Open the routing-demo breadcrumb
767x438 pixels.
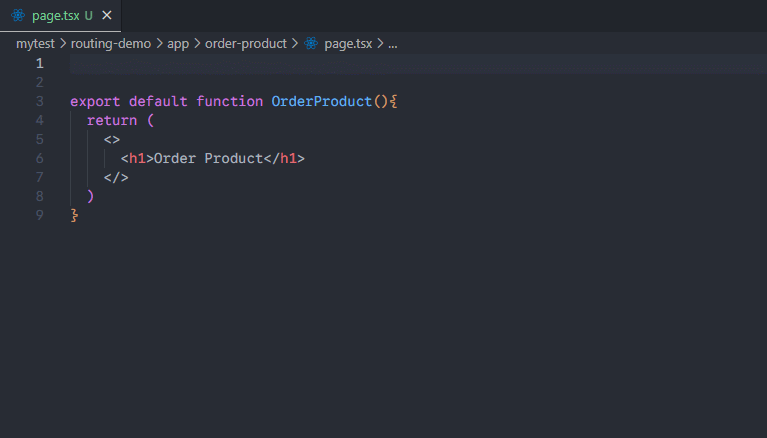[109, 44]
